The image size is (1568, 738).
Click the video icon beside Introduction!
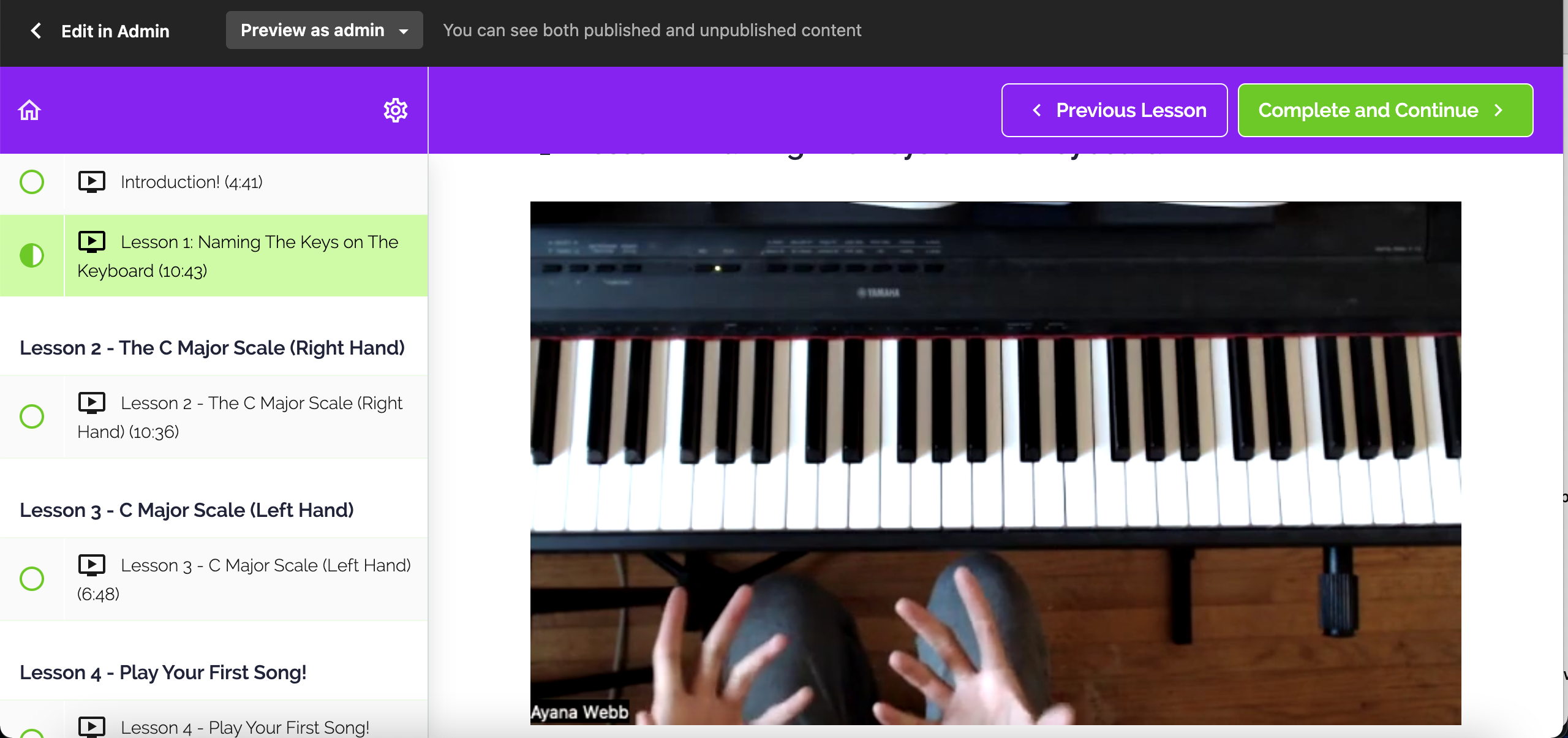coord(92,182)
